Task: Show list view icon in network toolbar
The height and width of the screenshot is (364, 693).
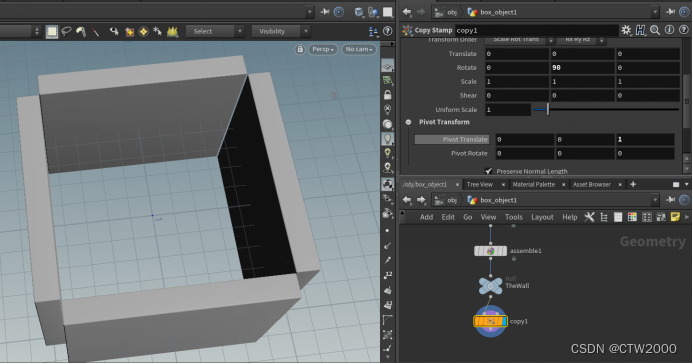Action: coord(618,217)
